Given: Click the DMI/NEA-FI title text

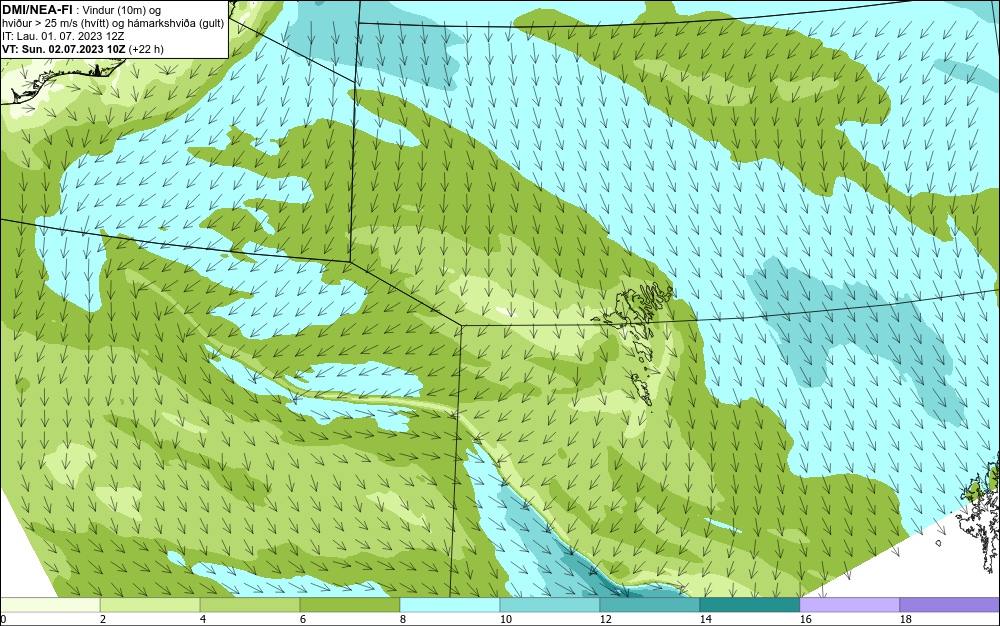Looking at the screenshot, I should (x=37, y=9).
